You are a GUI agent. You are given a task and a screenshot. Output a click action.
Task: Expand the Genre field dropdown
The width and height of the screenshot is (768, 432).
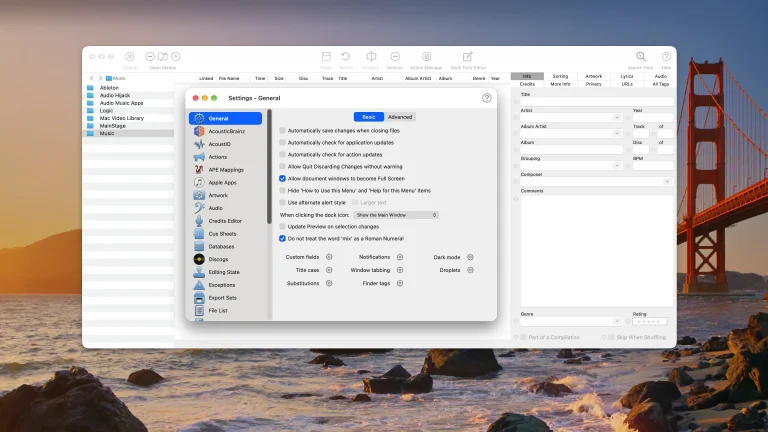(x=617, y=321)
